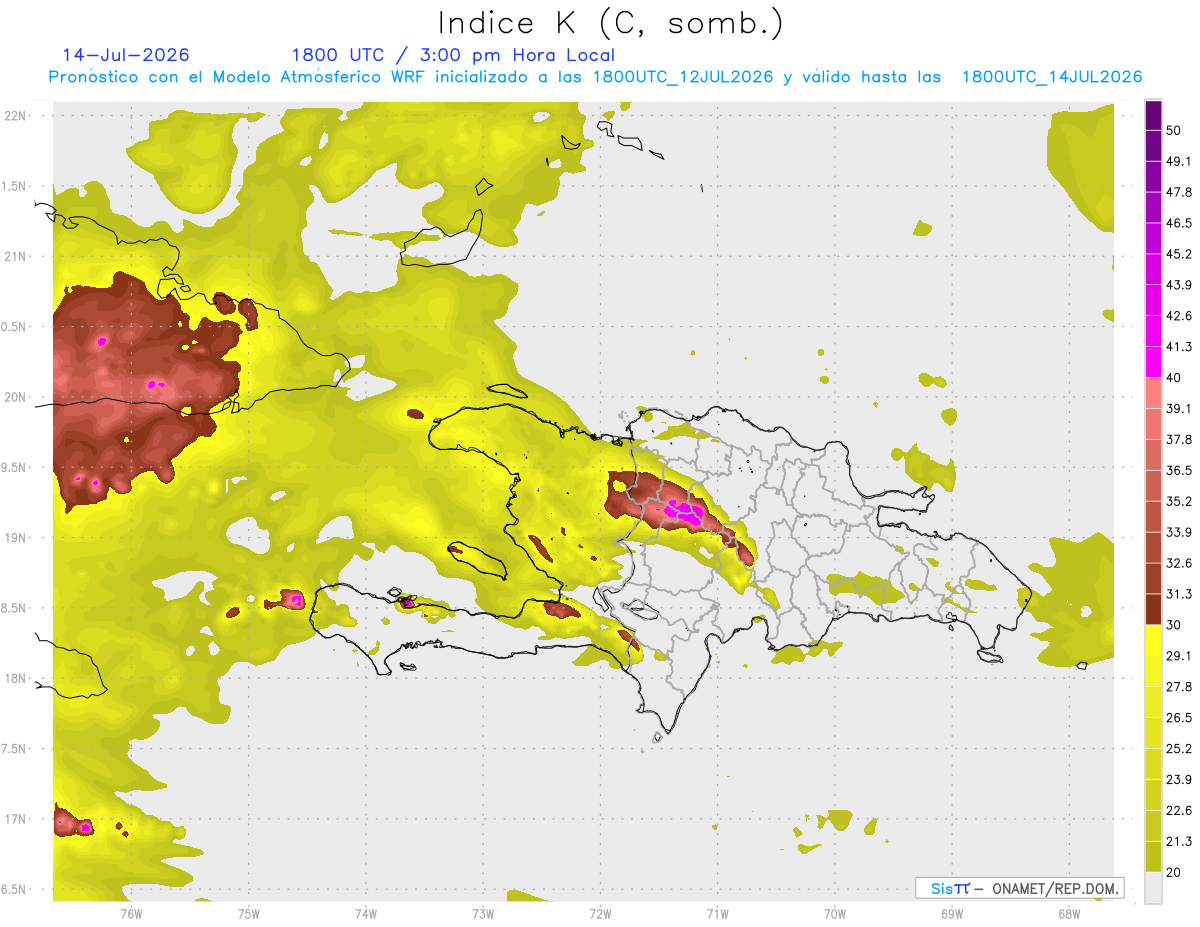Pick the dark brown legend swatch between 30 and 31.3
Viewport: 1200px width, 927px height.
click(1153, 609)
